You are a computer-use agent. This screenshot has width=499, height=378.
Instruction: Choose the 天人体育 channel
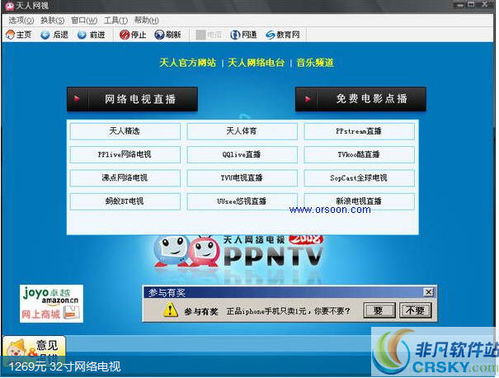coord(242,131)
